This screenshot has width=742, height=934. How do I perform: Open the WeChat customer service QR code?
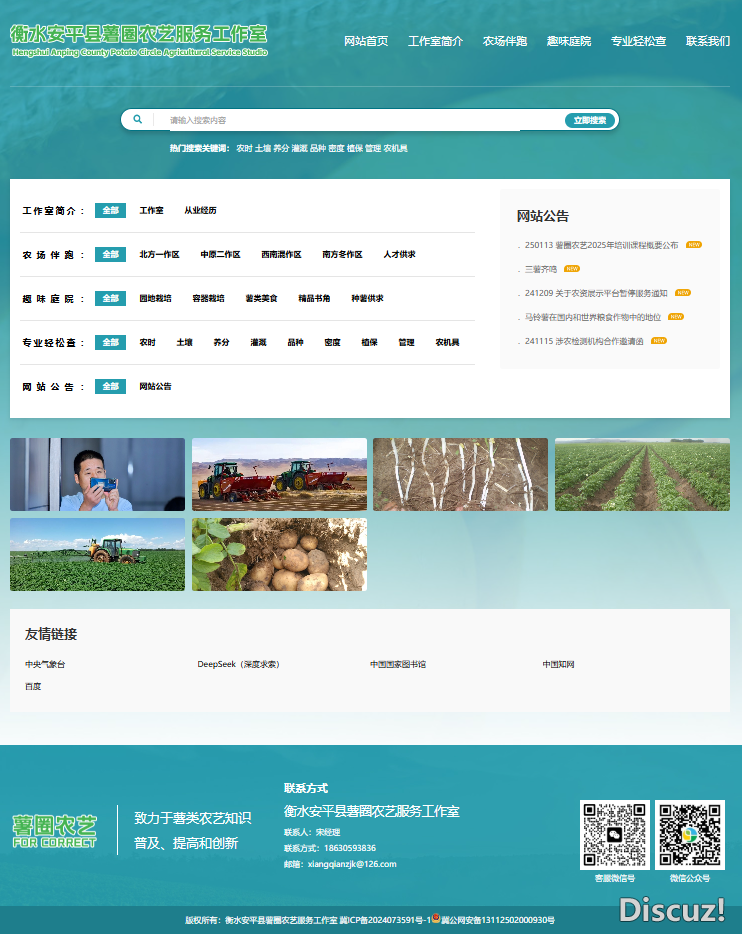[614, 834]
